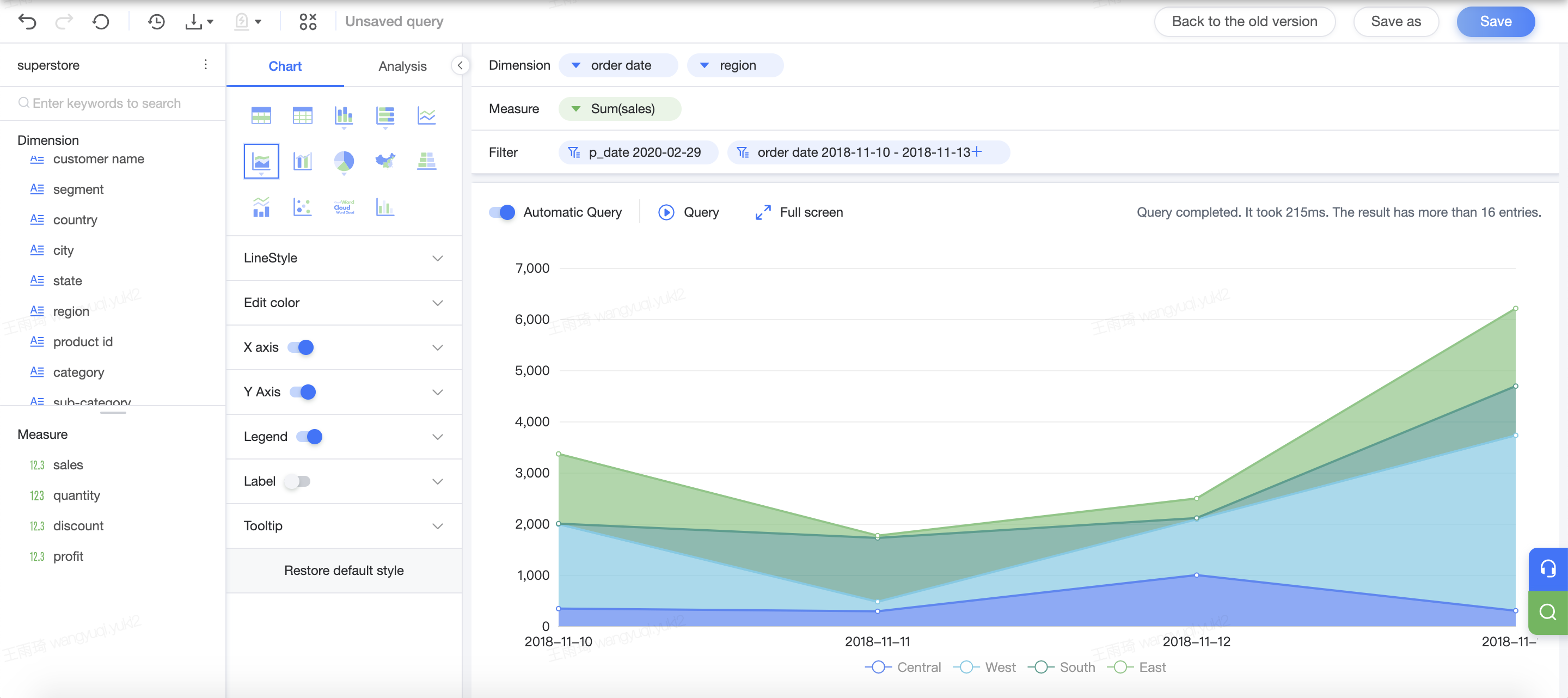
Task: Select the scatter plot chart type
Action: 303,207
